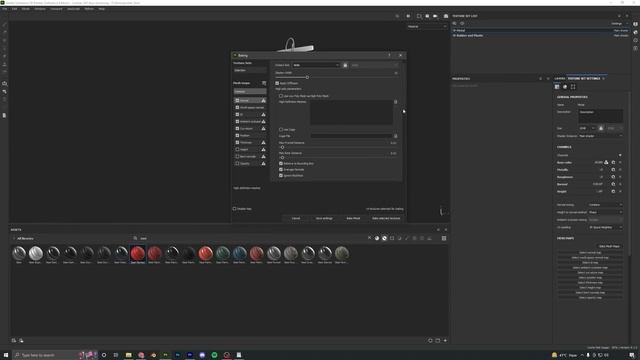
Task: Open the Size dropdown in General Properties
Action: (587, 128)
